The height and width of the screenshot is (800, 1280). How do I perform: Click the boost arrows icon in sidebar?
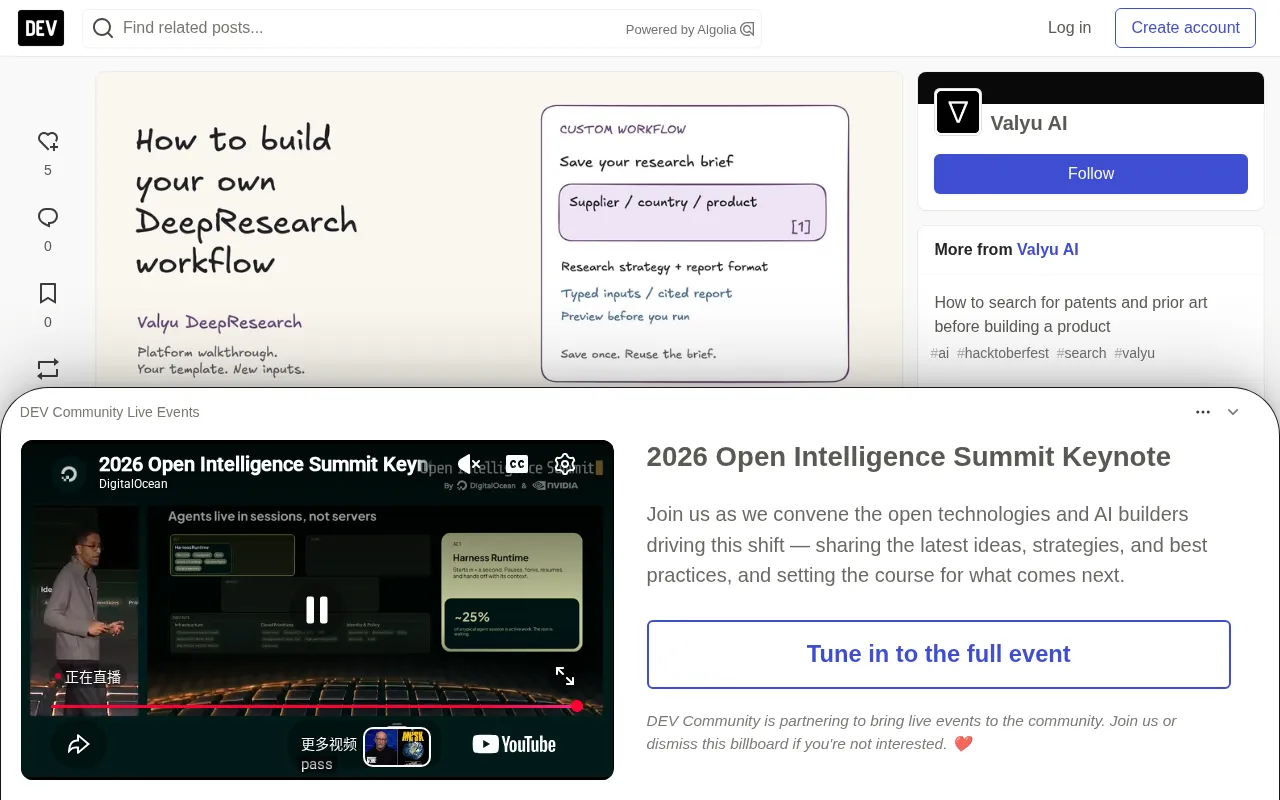(x=48, y=368)
